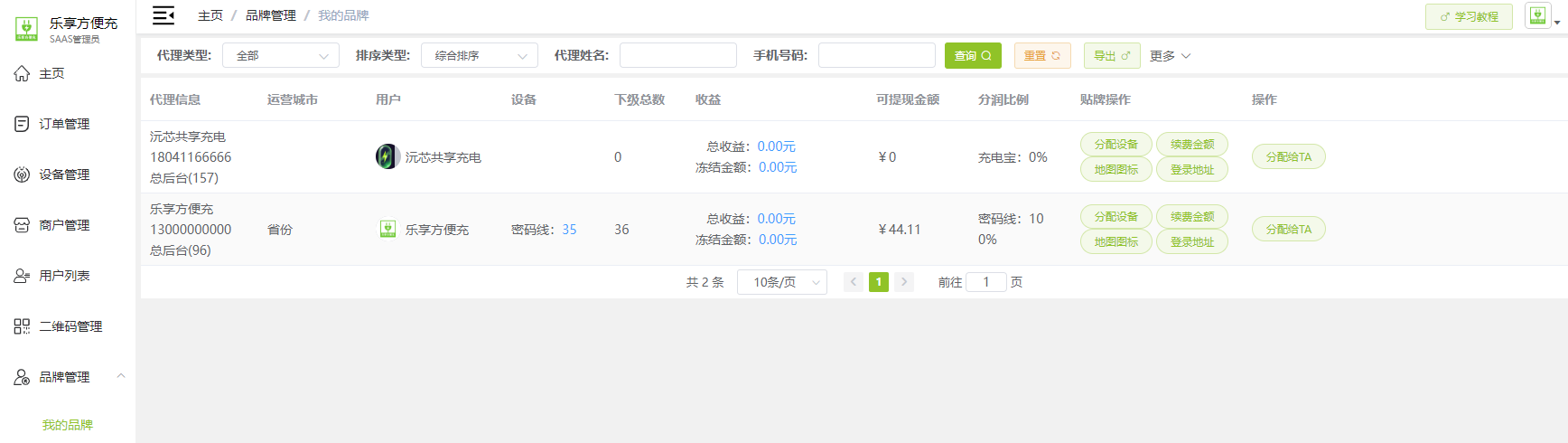Click 地图图标 for 乐享方便充
The height and width of the screenshot is (443, 1568).
pyautogui.click(x=1116, y=241)
